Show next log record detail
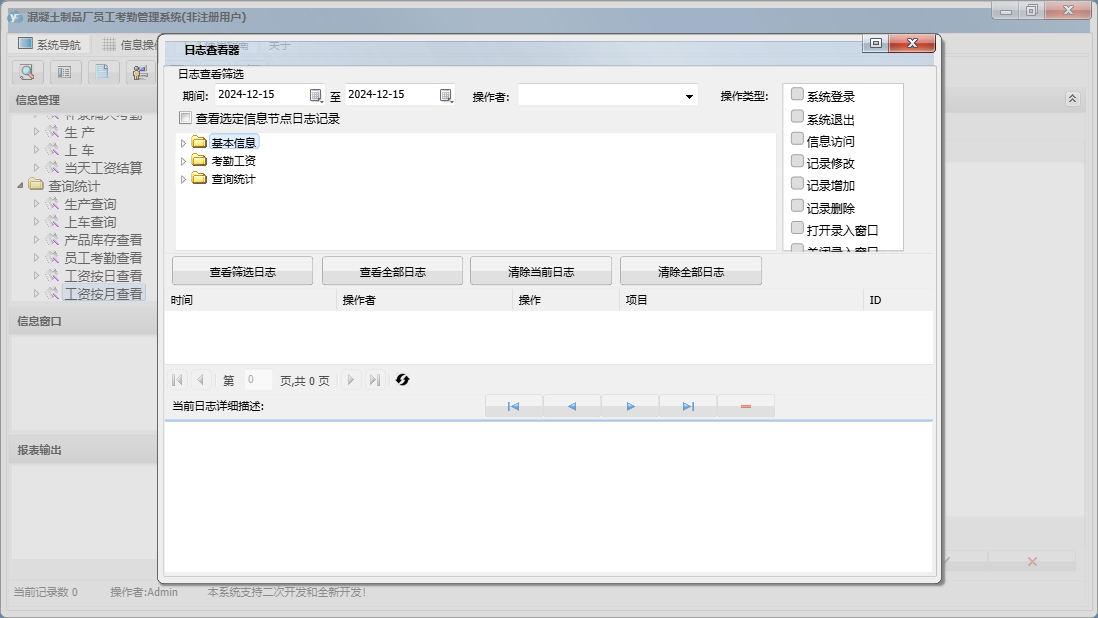1098x618 pixels. (630, 406)
